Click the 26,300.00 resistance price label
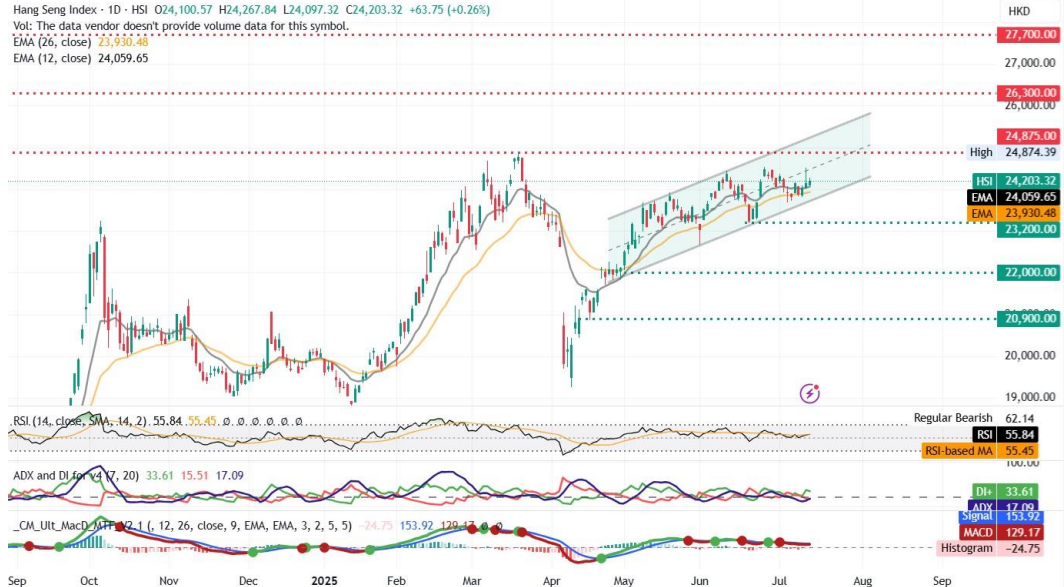1064x587 pixels. click(1027, 92)
